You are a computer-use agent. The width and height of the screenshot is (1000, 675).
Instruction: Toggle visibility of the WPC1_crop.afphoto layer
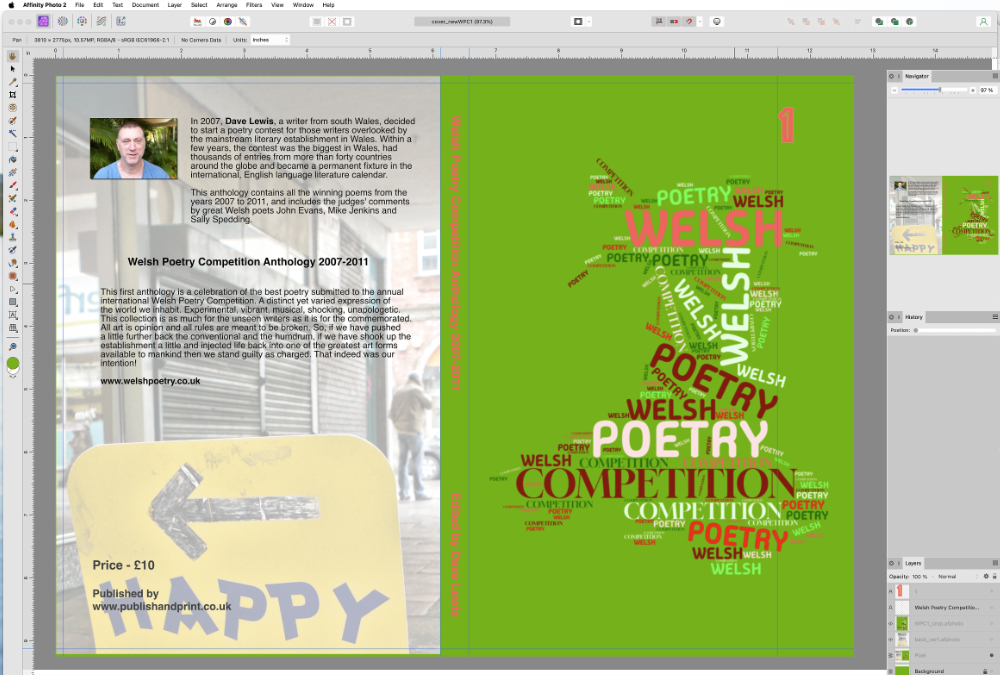992,623
